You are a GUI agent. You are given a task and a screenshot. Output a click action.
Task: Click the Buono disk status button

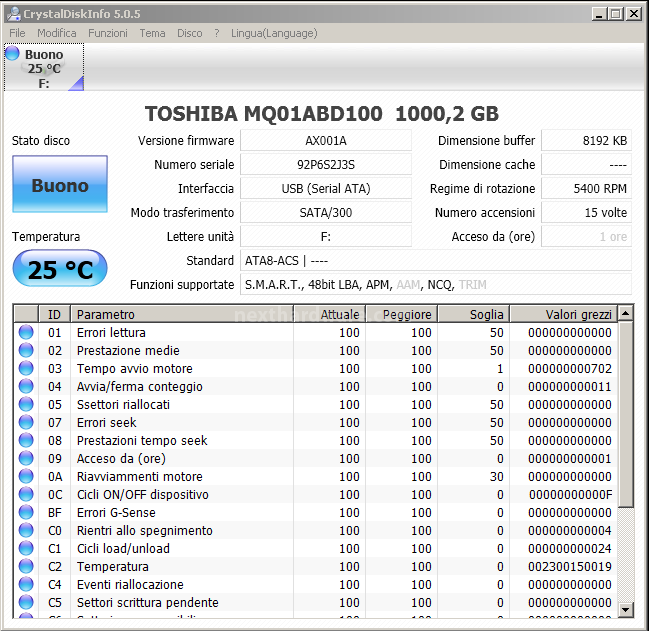point(60,184)
